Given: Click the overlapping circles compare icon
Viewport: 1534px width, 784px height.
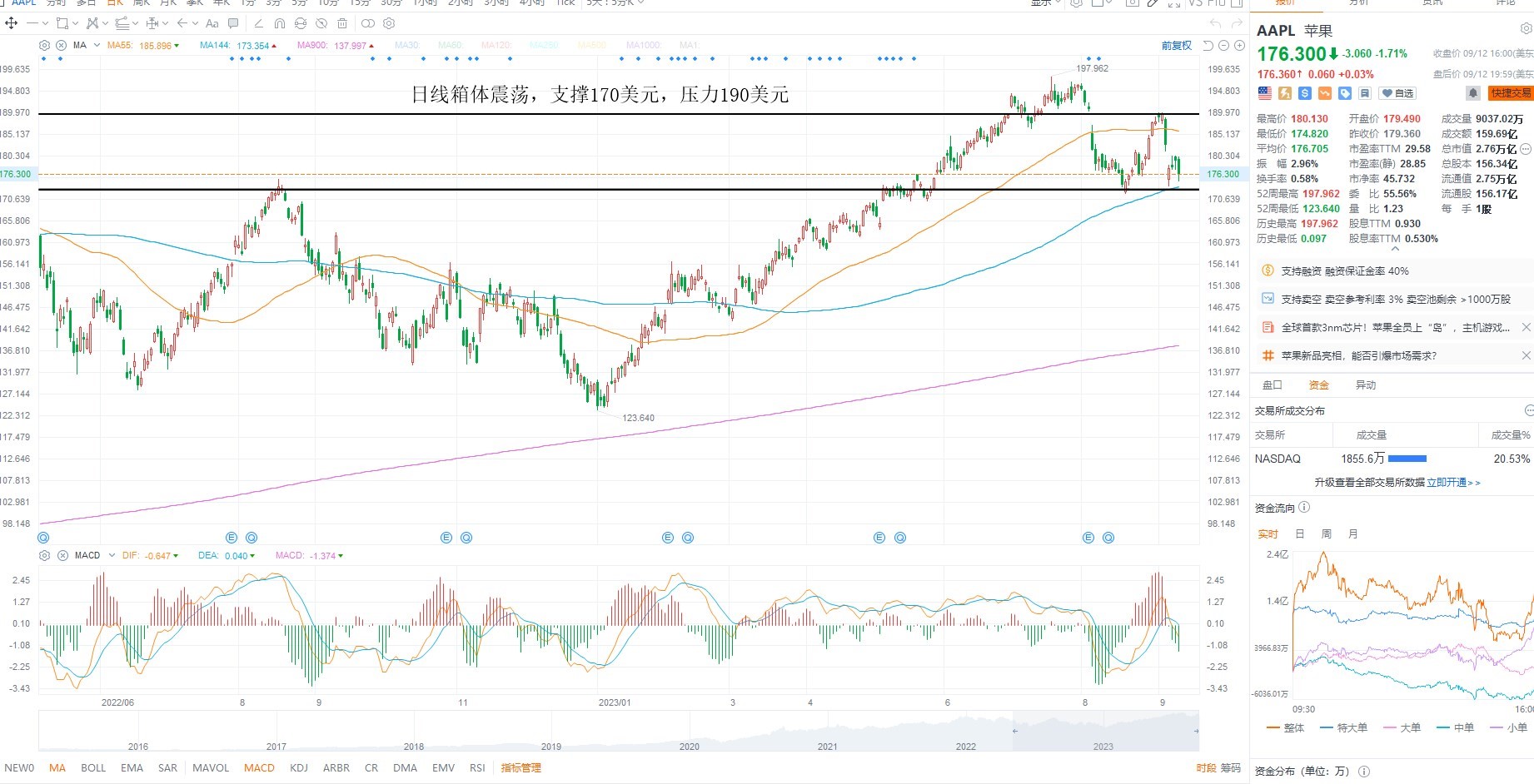Looking at the screenshot, I should tap(367, 23).
